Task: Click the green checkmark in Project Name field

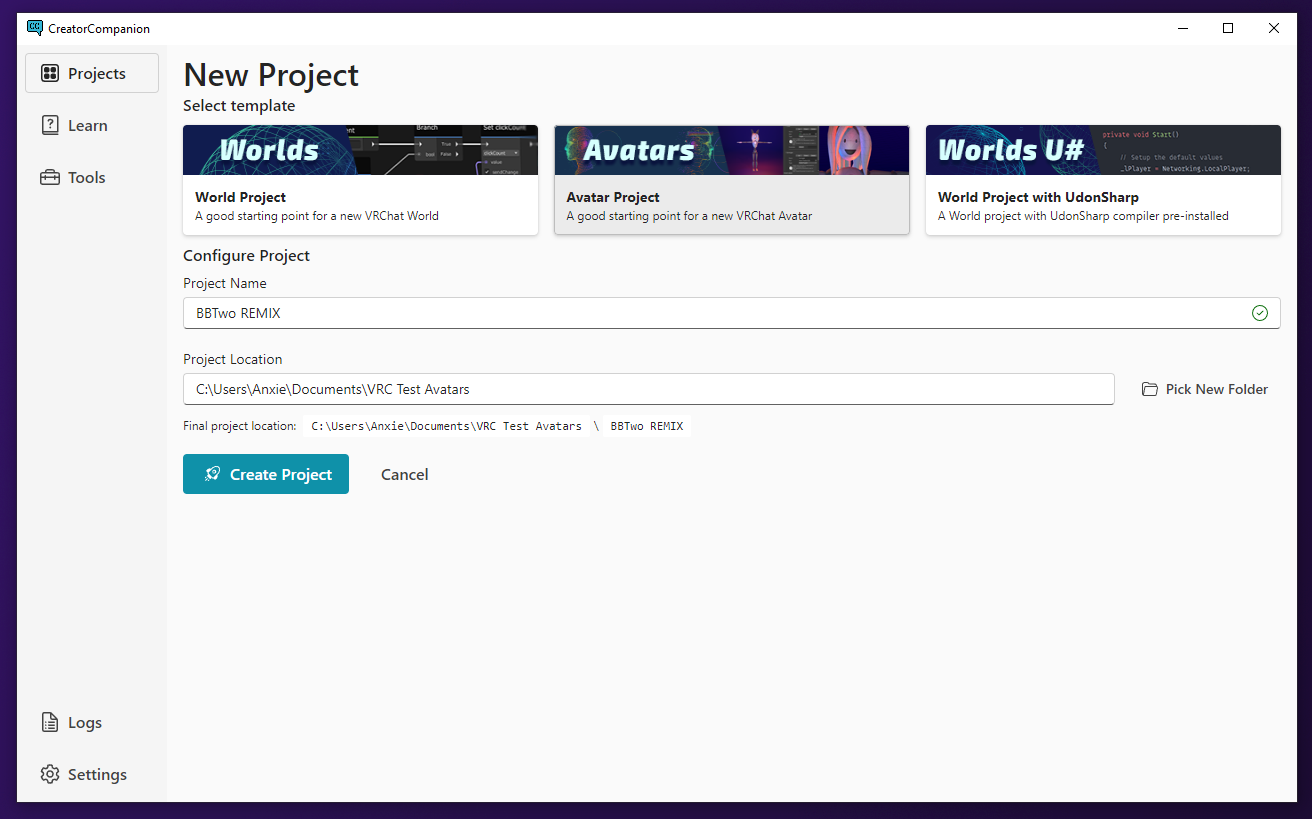Action: [1259, 312]
